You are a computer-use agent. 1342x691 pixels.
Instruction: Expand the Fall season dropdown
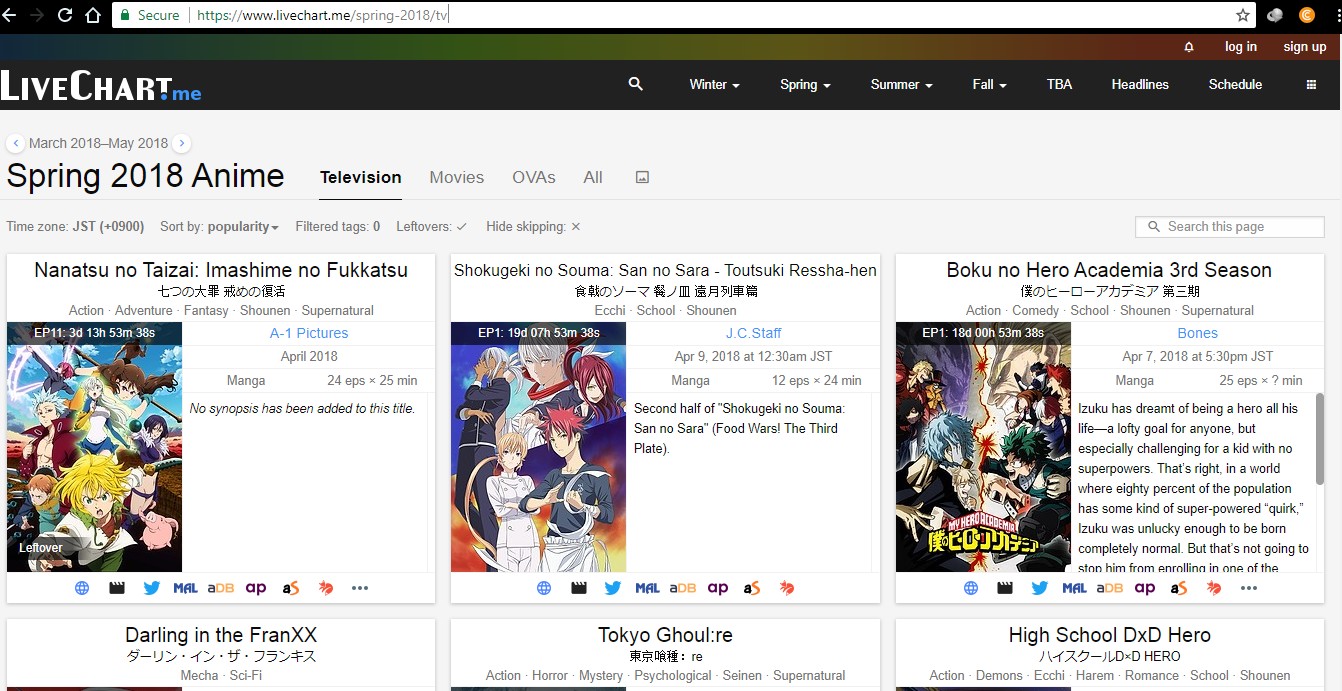[989, 85]
